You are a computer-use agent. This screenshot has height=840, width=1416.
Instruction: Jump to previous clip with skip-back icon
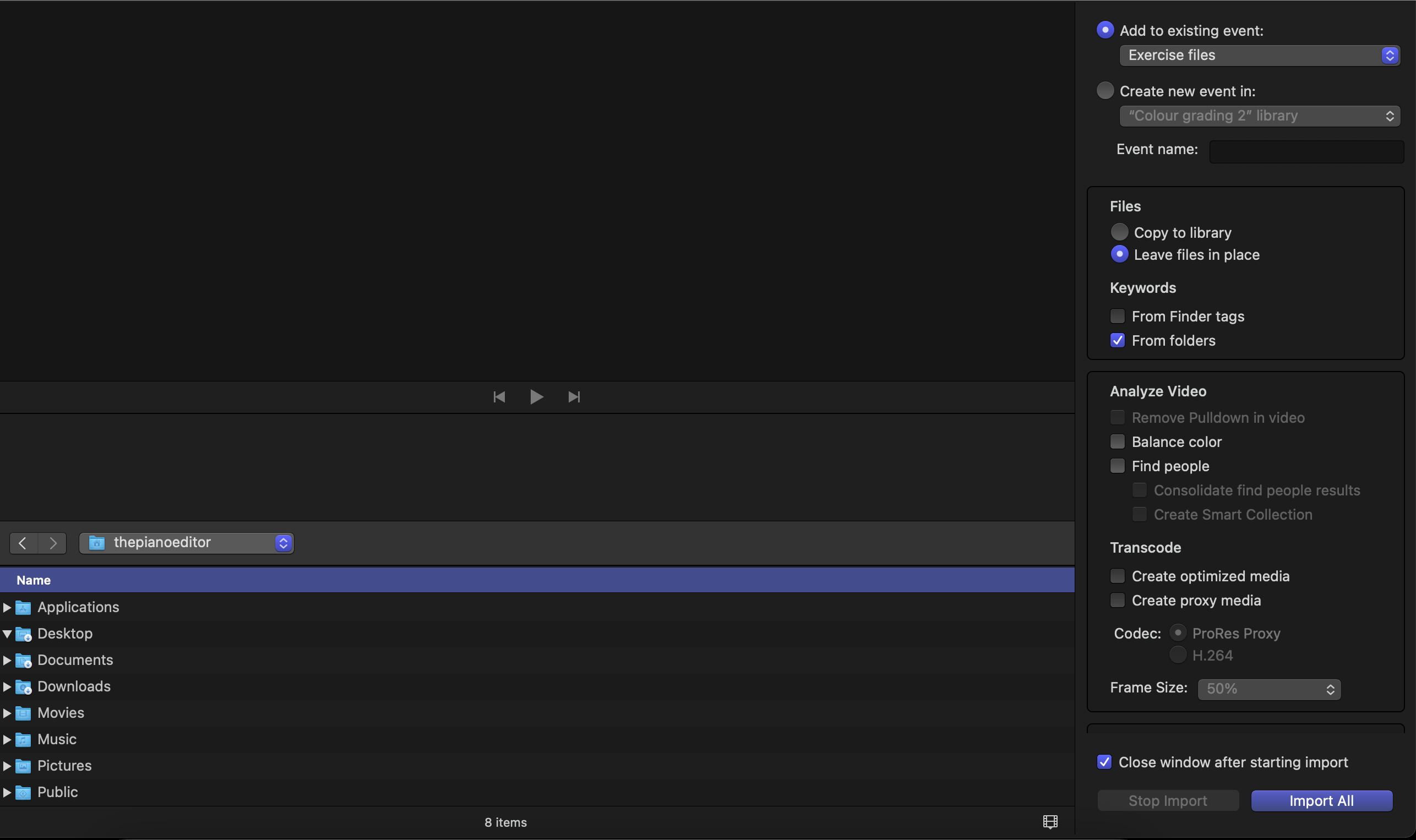tap(499, 397)
